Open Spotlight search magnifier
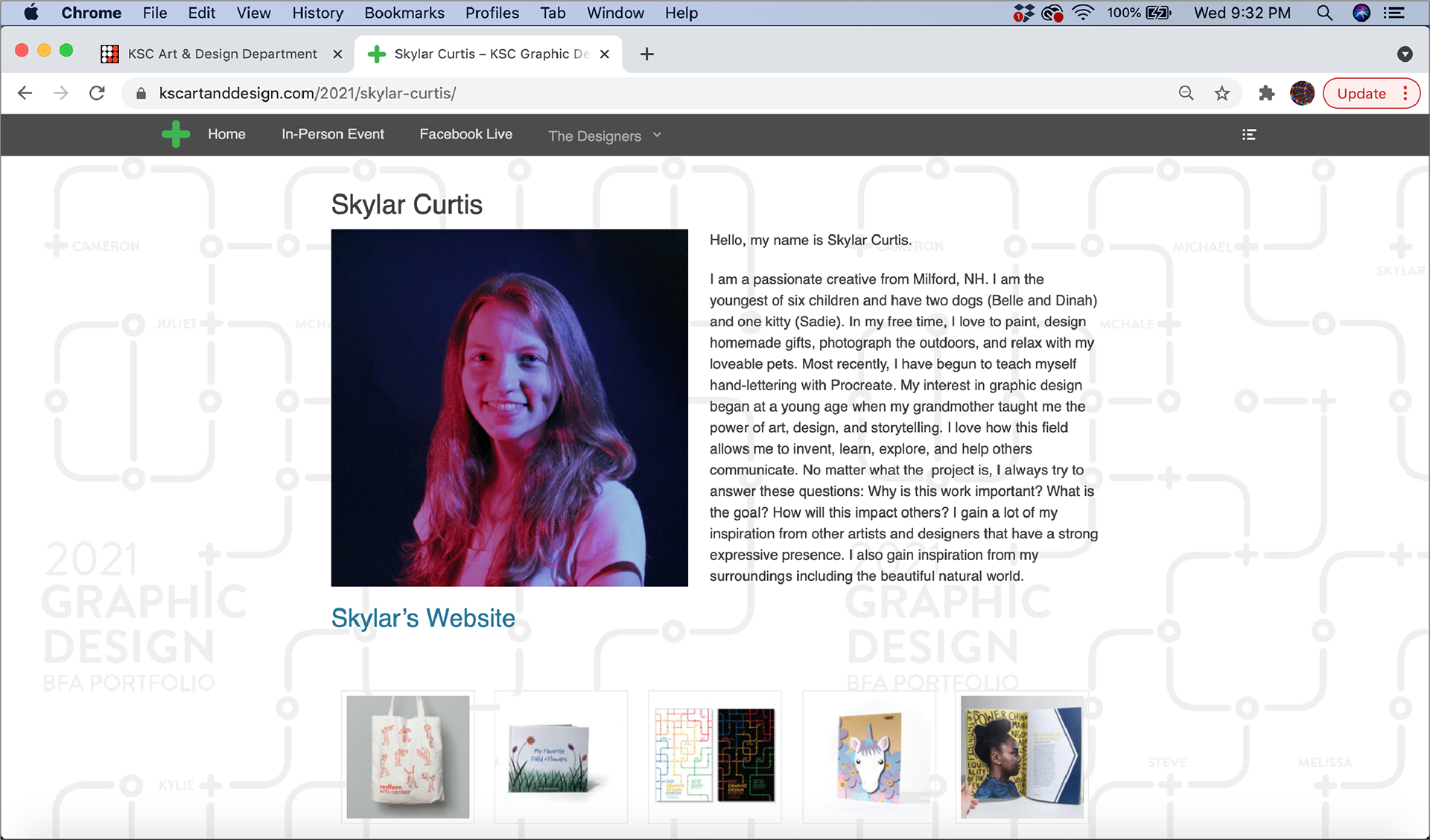Image resolution: width=1430 pixels, height=840 pixels. click(x=1324, y=13)
